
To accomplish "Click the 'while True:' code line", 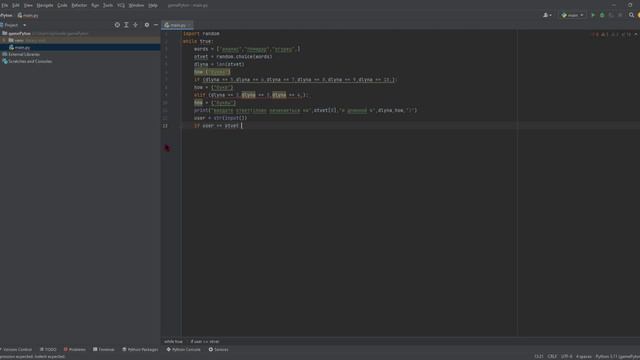I will pos(198,41).
